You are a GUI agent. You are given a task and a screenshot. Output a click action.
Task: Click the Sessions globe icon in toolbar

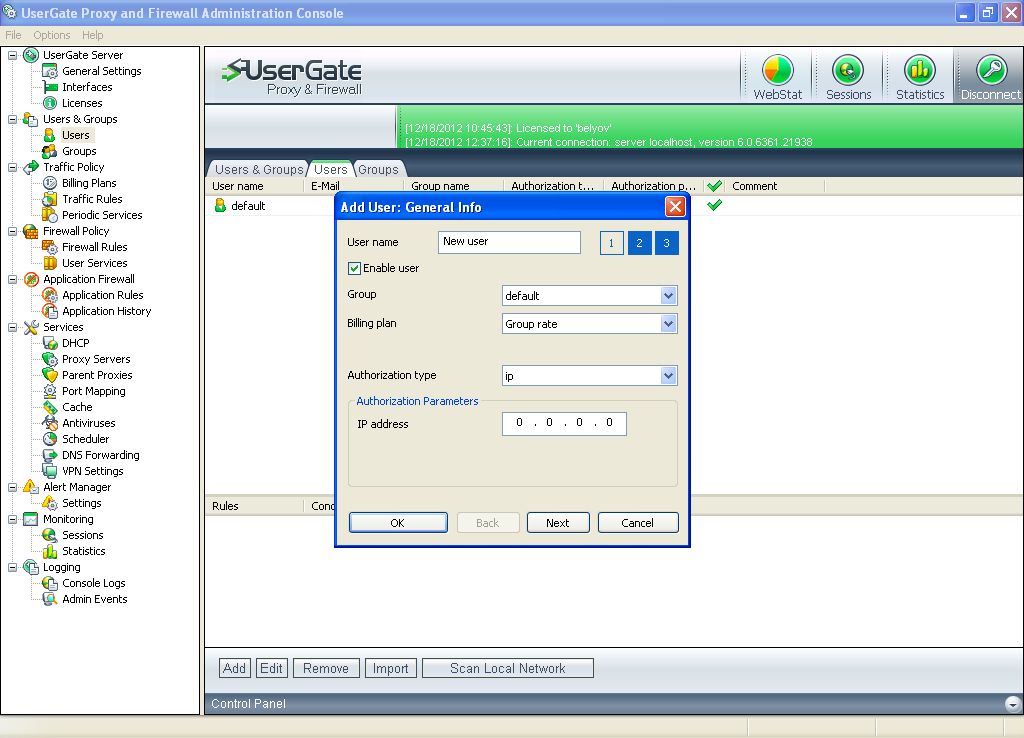click(x=848, y=72)
